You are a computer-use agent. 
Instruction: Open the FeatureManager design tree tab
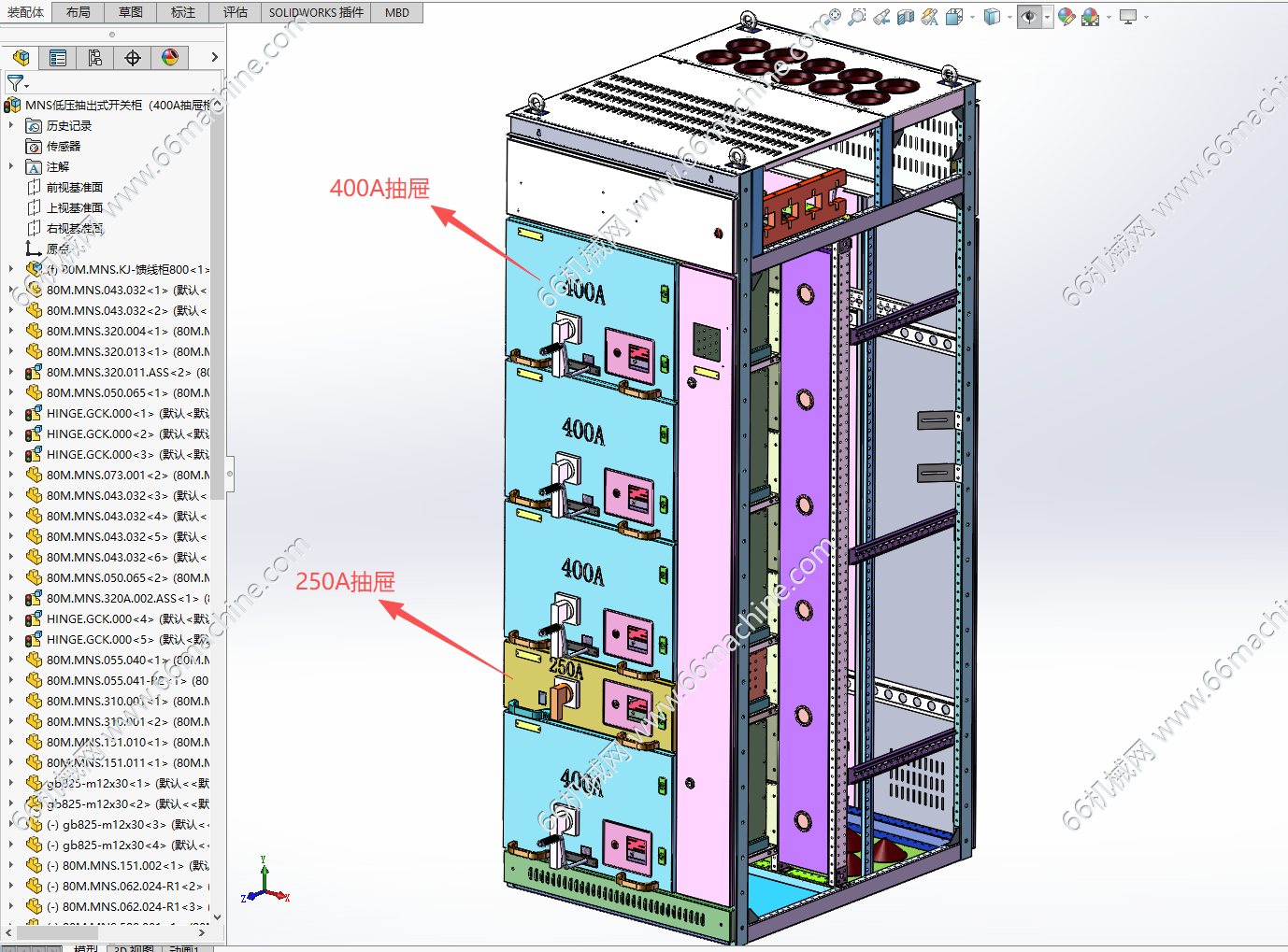tap(21, 58)
